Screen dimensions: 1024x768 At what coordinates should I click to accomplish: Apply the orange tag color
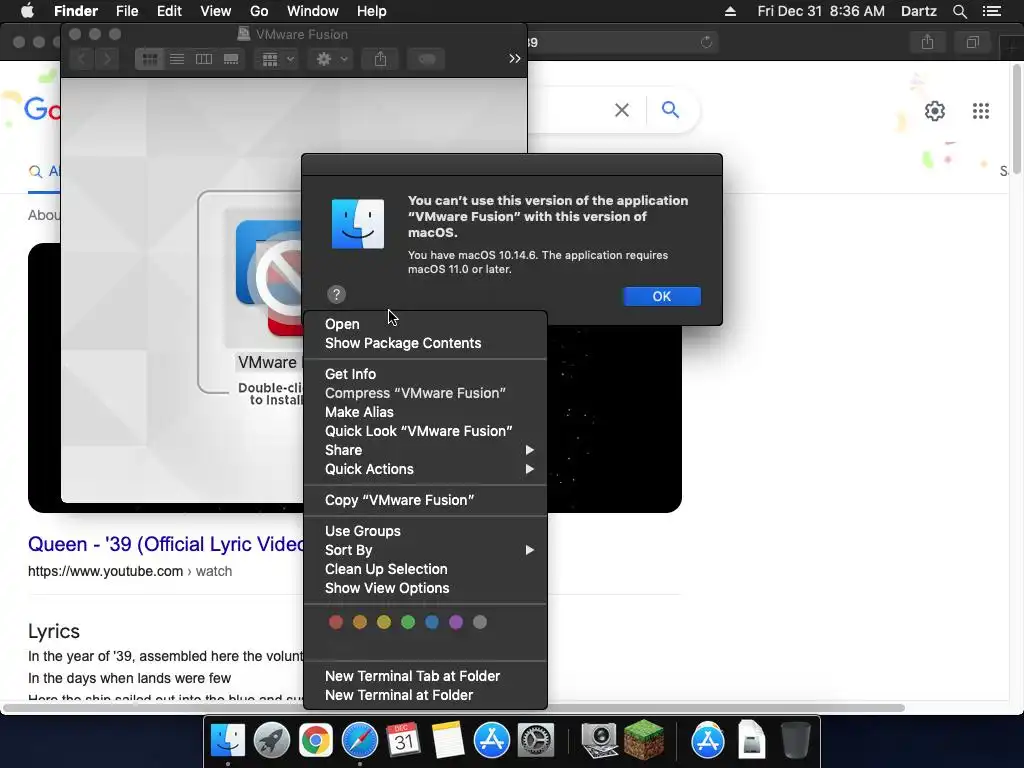tap(360, 622)
